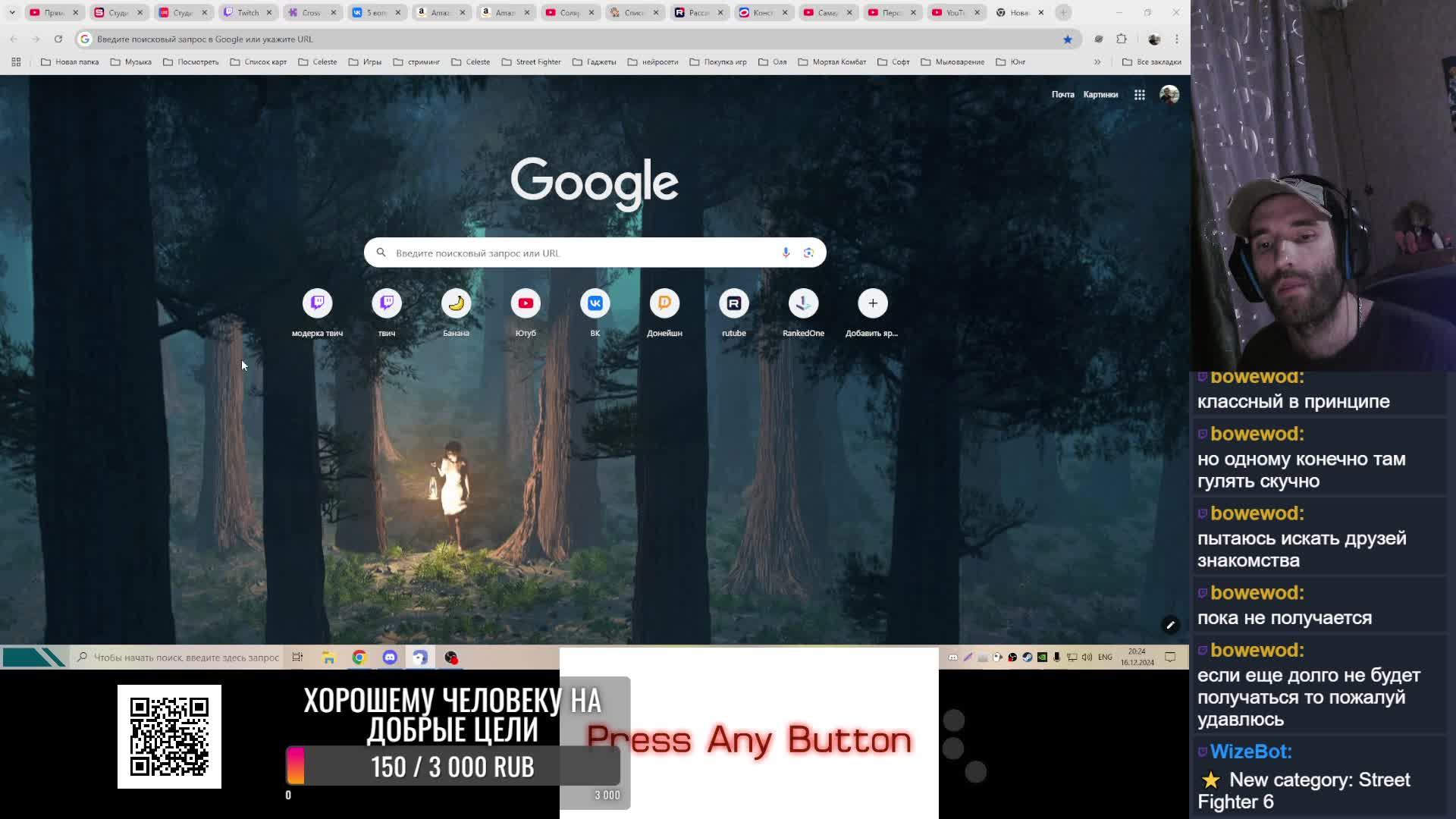
Task: Open the Street Fighter bookmarks folder
Action: 531,62
